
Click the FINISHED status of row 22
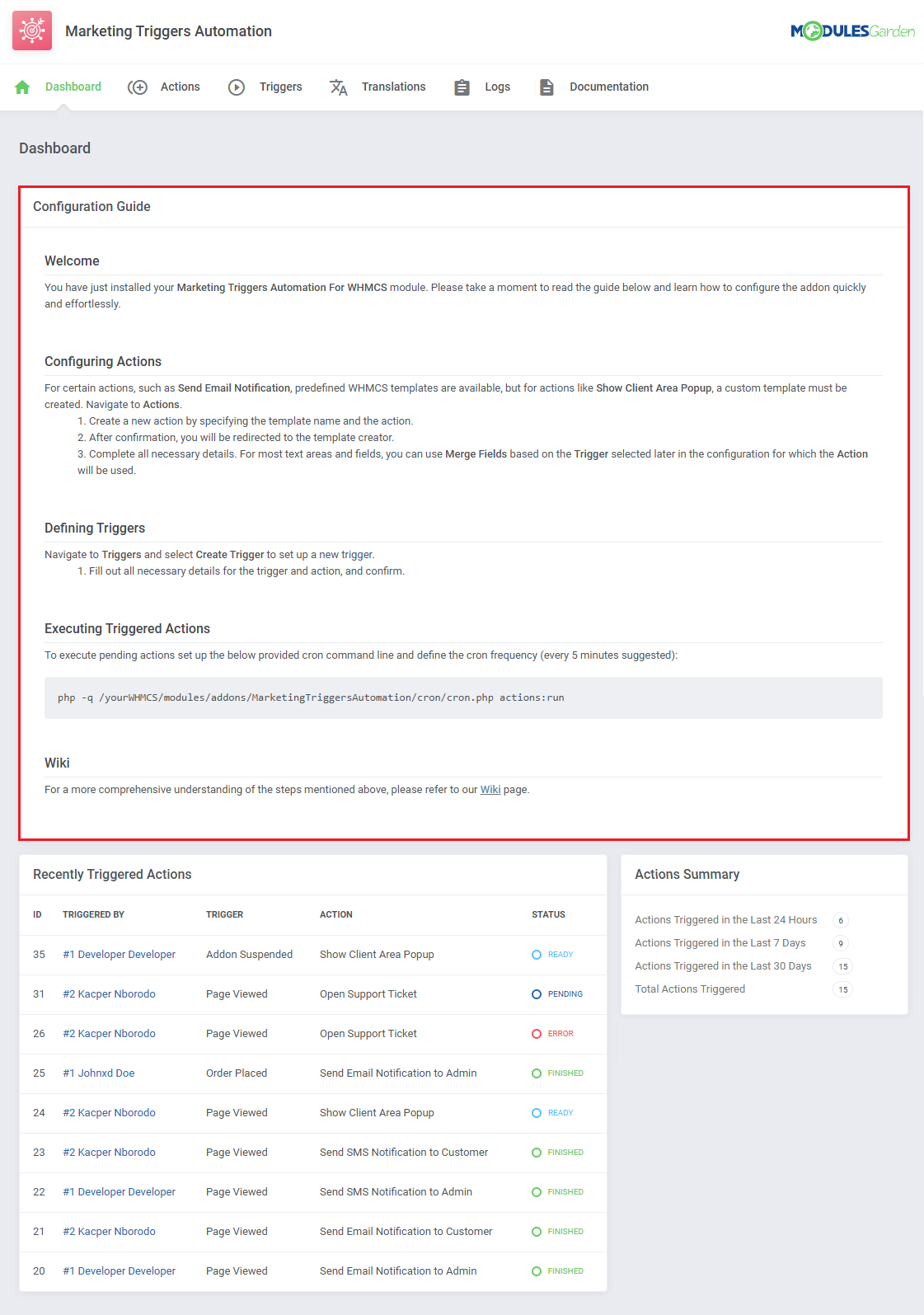[557, 1191]
